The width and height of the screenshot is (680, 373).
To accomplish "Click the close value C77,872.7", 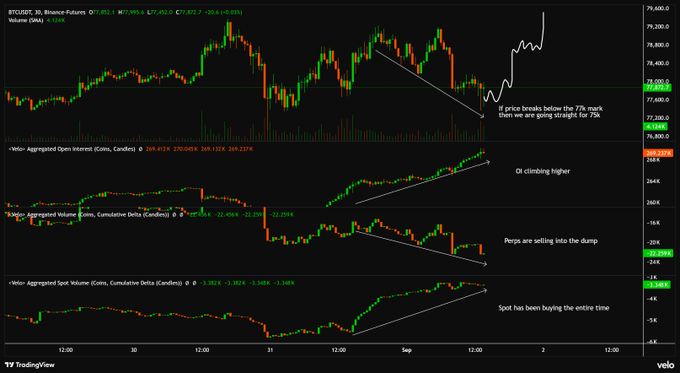I will 189,12.
